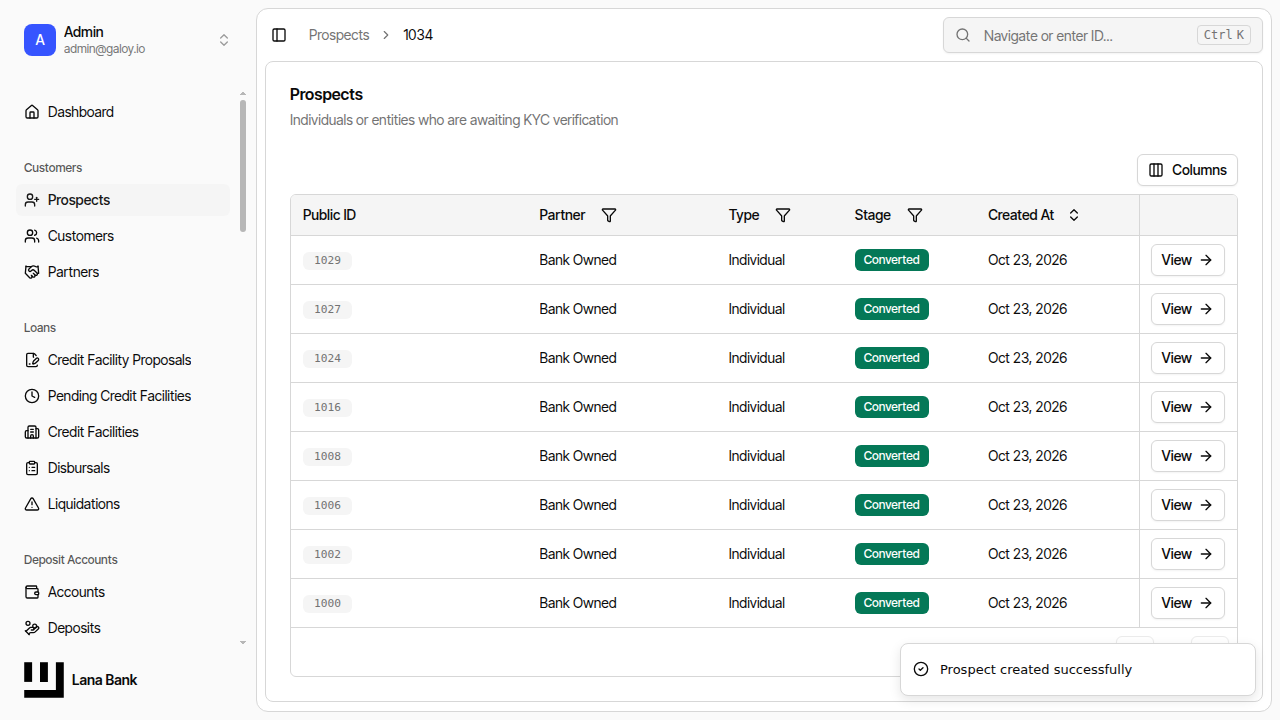Click the Prospect created successfully toast

(x=1078, y=669)
